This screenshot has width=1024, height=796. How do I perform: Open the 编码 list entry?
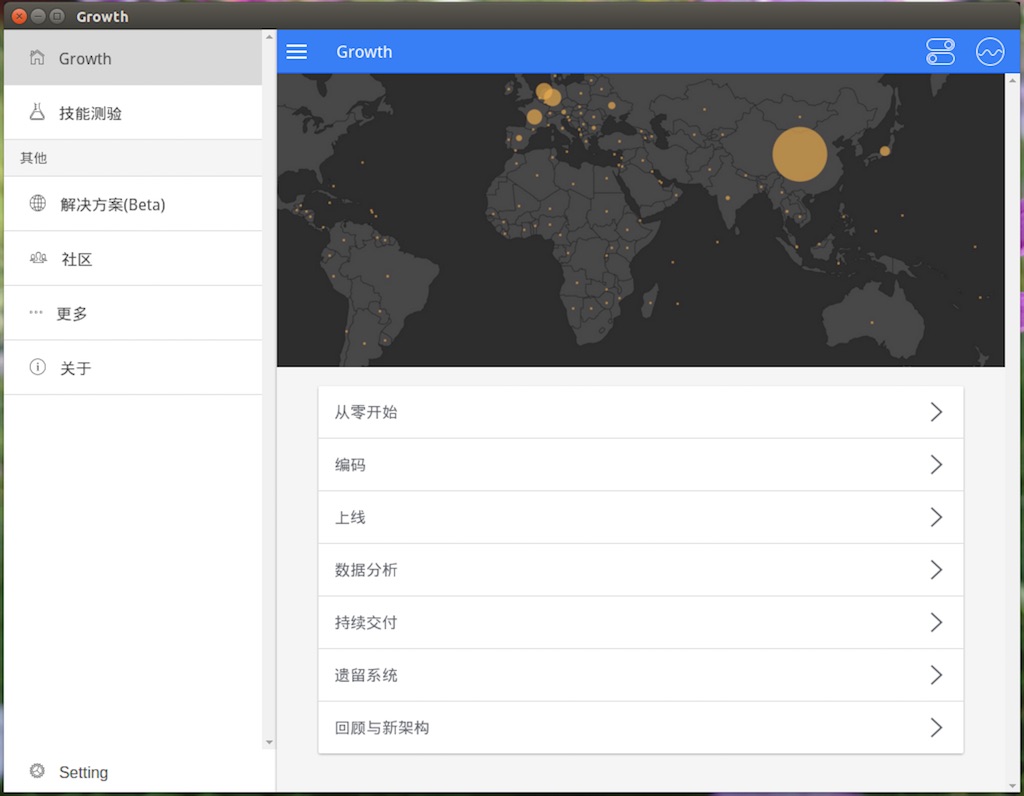[x=641, y=464]
